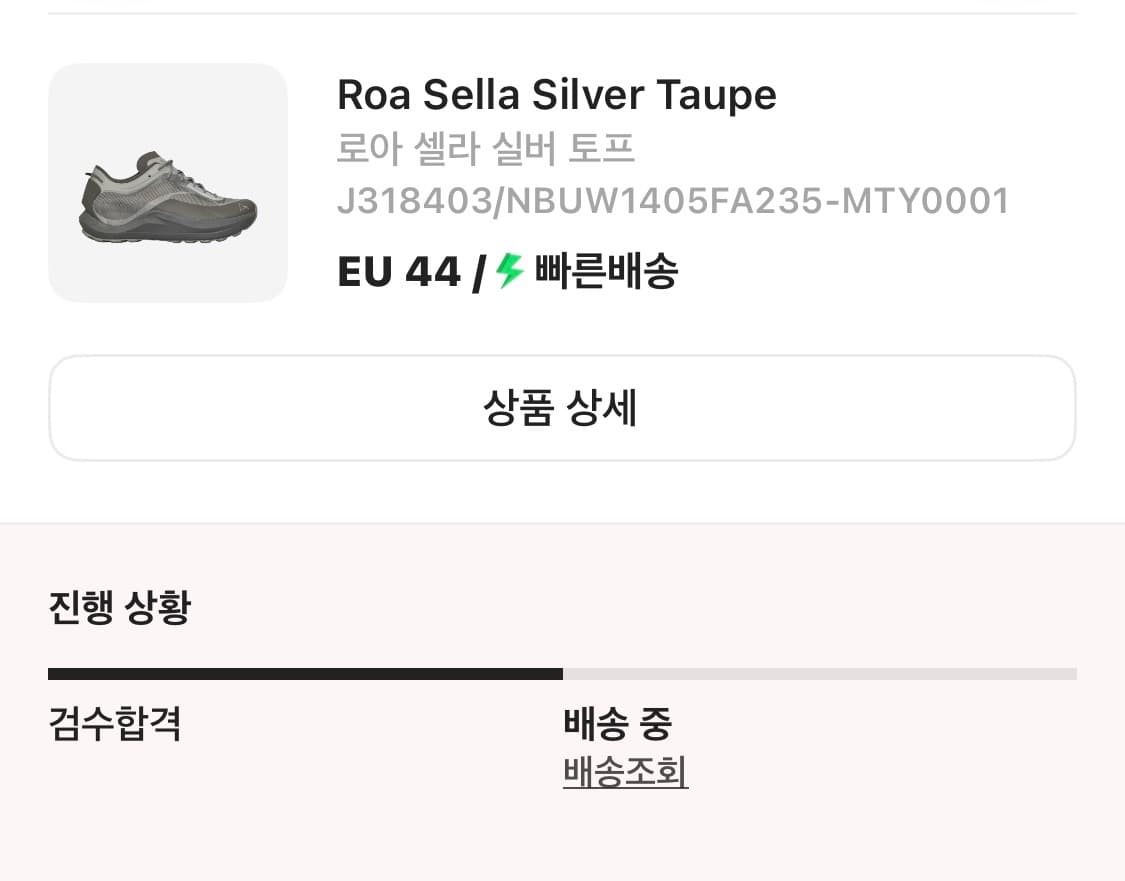Image resolution: width=1125 pixels, height=881 pixels.
Task: Click the 진행 상황 section heading
Action: click(120, 605)
